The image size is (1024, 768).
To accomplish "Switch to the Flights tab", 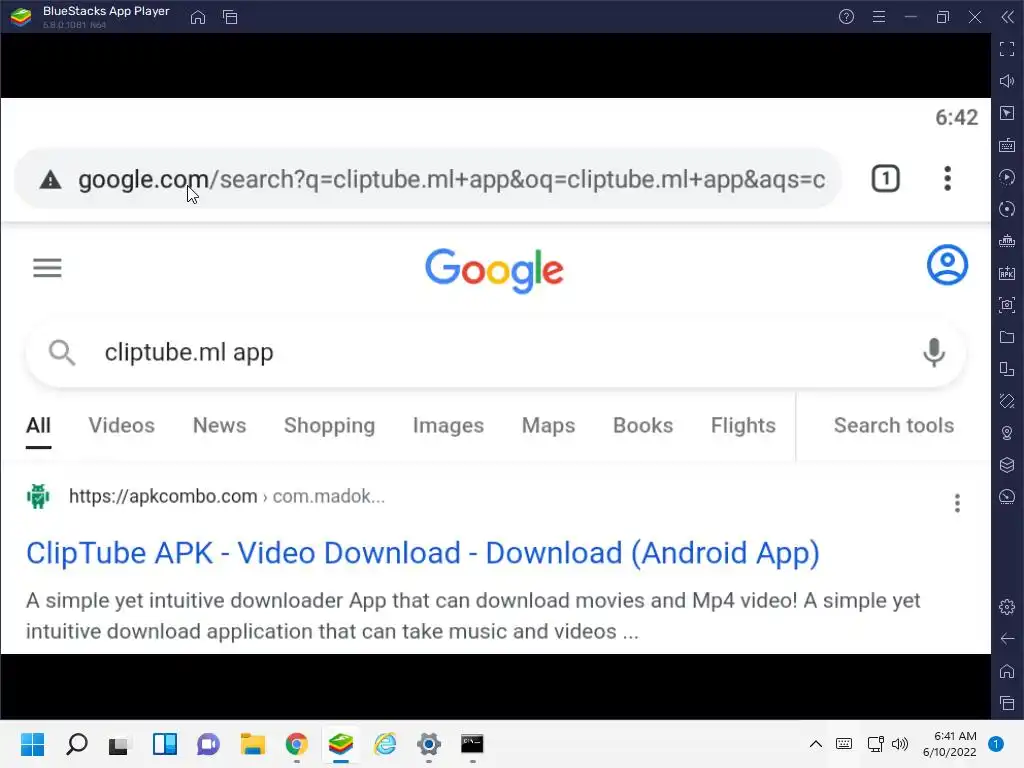I will click(x=743, y=426).
